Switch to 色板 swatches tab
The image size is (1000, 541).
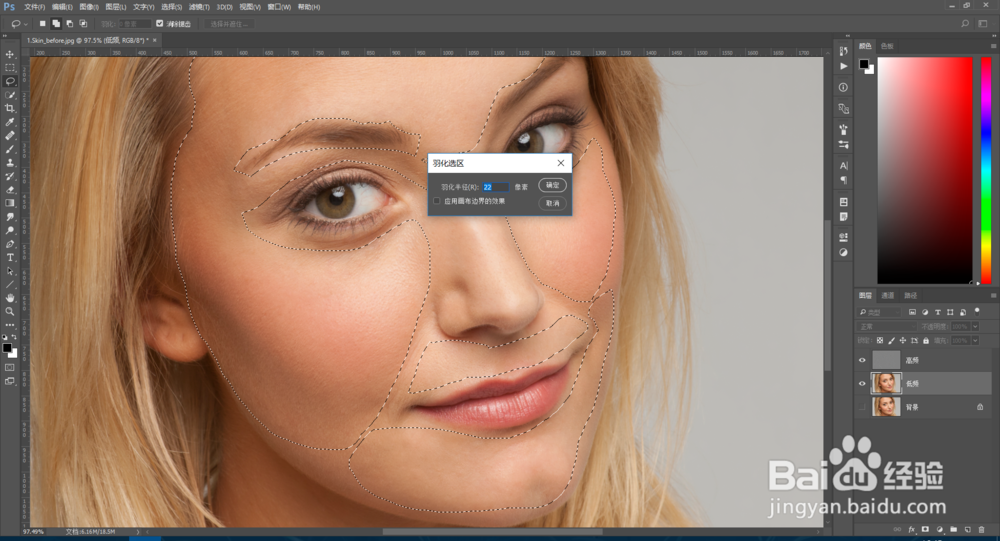click(887, 46)
